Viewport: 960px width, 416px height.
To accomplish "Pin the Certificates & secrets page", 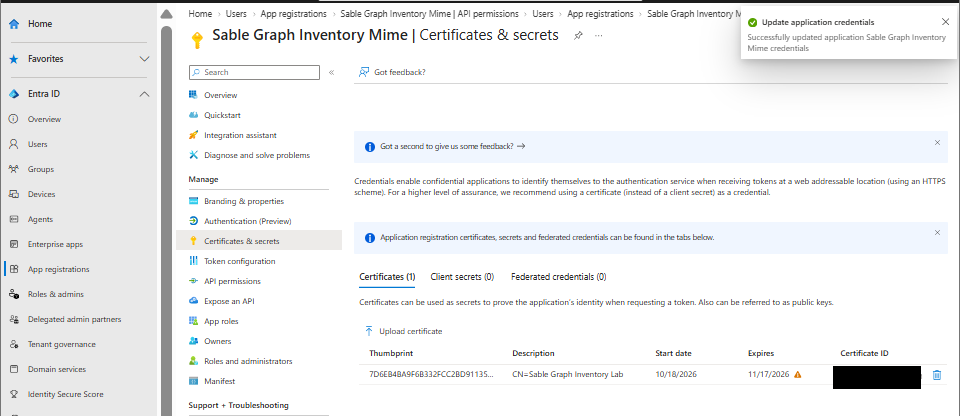I will point(577,36).
